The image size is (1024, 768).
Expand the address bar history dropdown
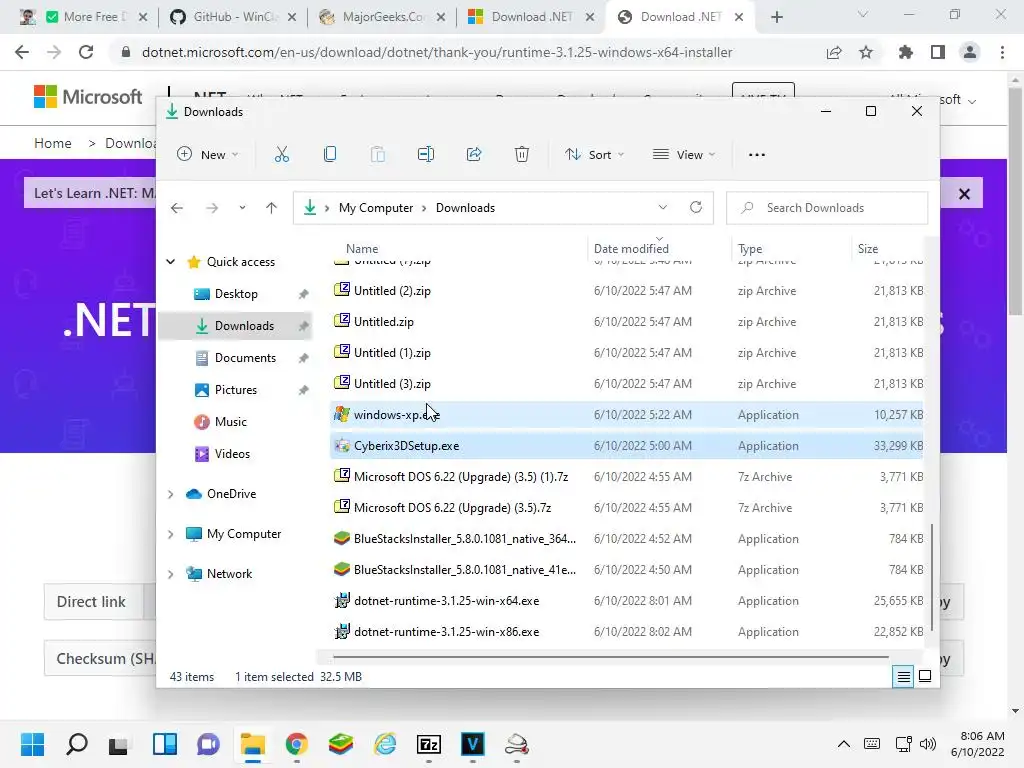click(663, 208)
